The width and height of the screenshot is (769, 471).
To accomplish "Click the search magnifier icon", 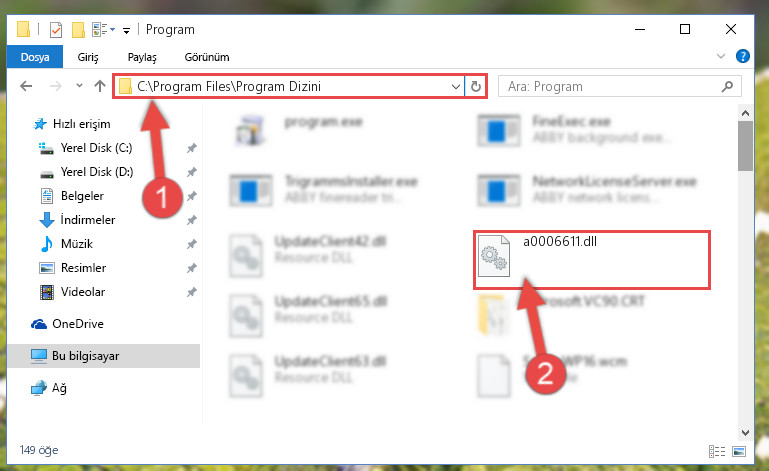I will (x=727, y=87).
